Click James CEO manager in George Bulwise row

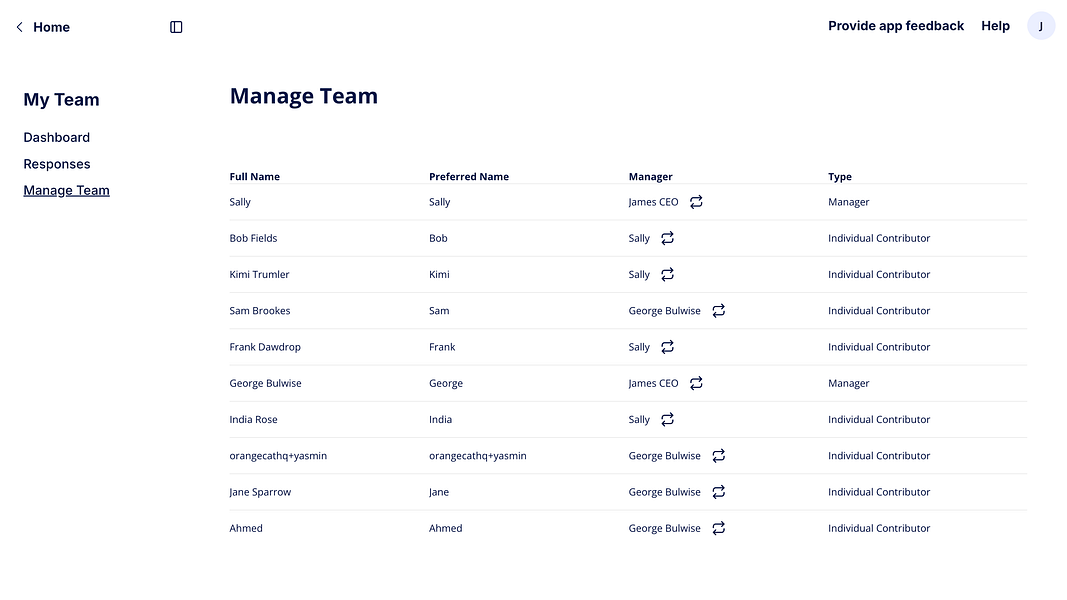(653, 383)
